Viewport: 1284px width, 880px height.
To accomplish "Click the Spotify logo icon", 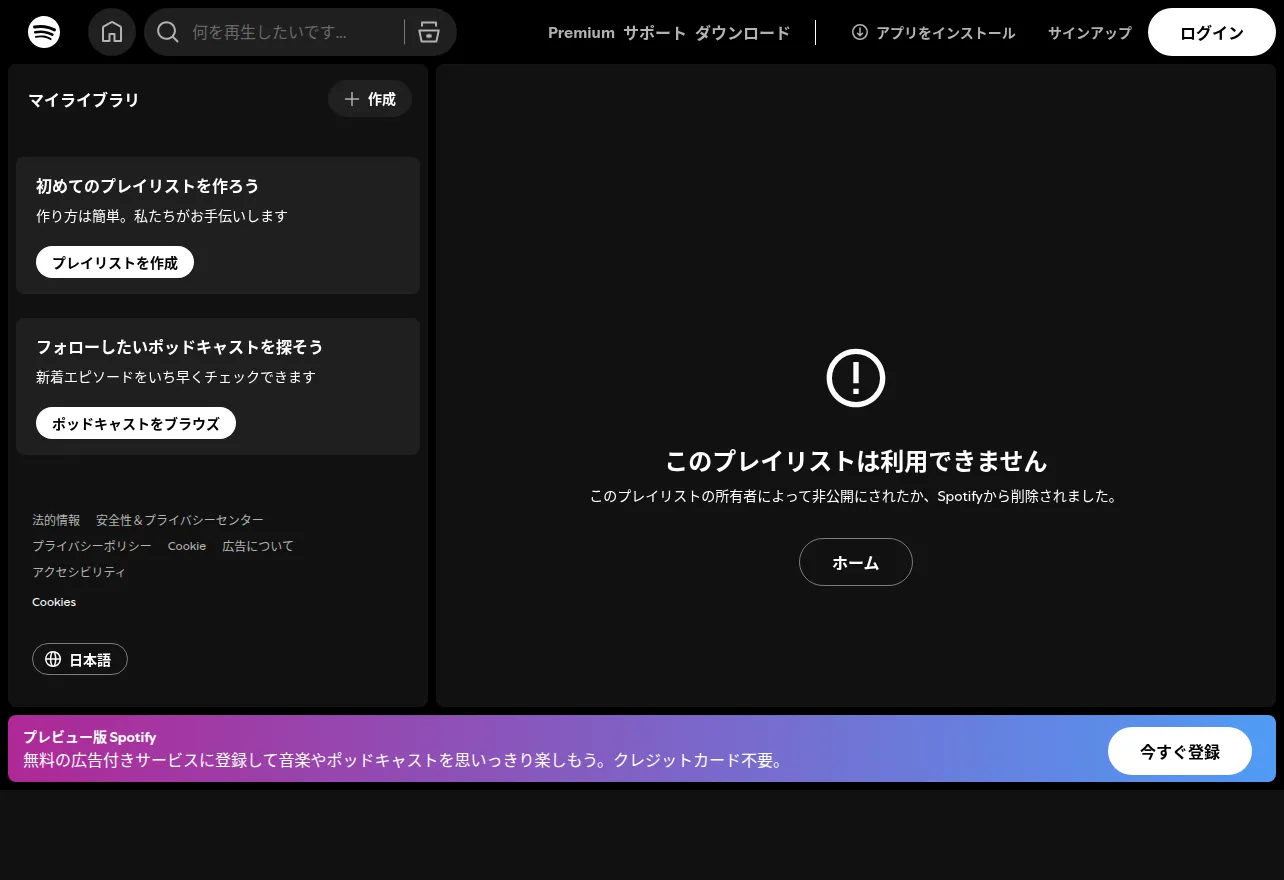I will pyautogui.click(x=44, y=32).
